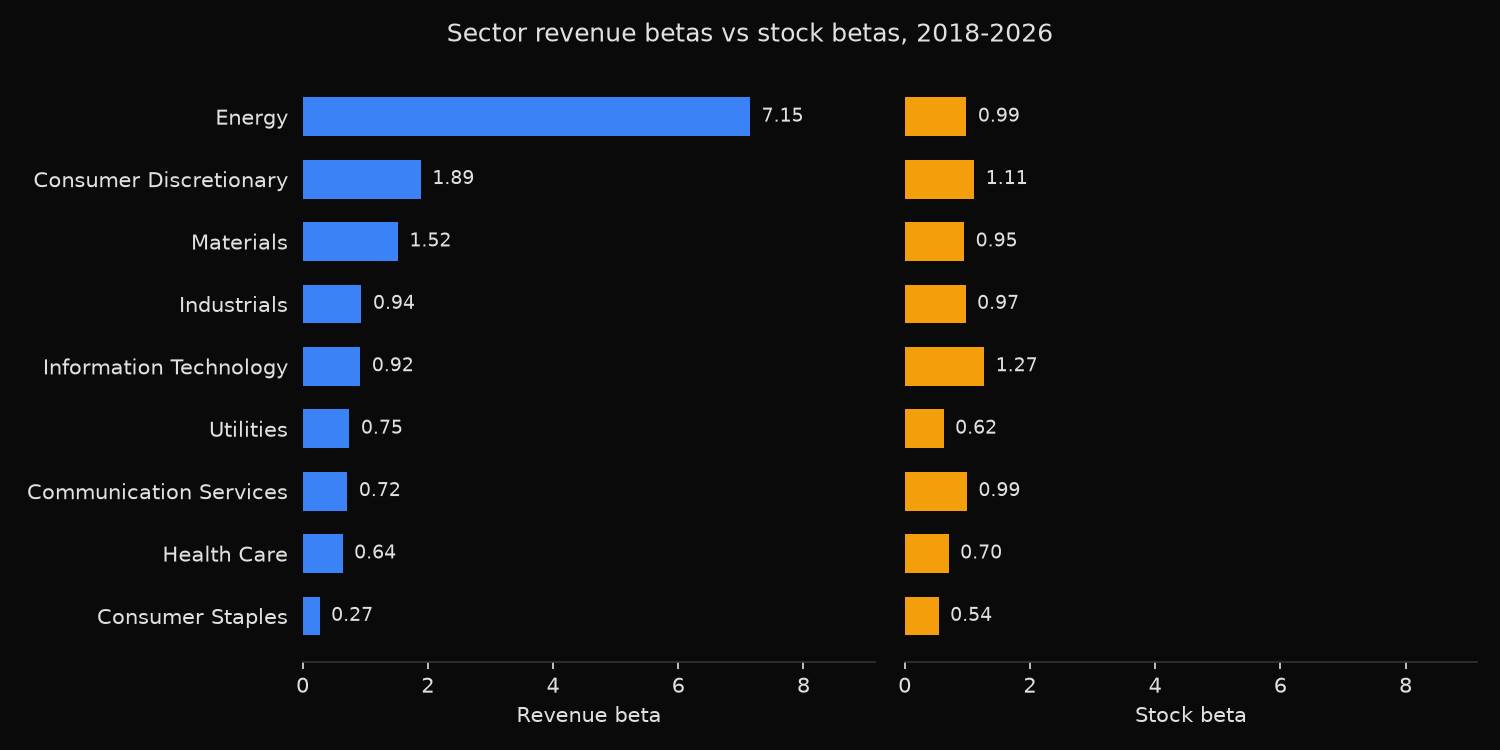Image resolution: width=1500 pixels, height=750 pixels.
Task: Click the orange Materials stock beta bar
Action: 934,241
